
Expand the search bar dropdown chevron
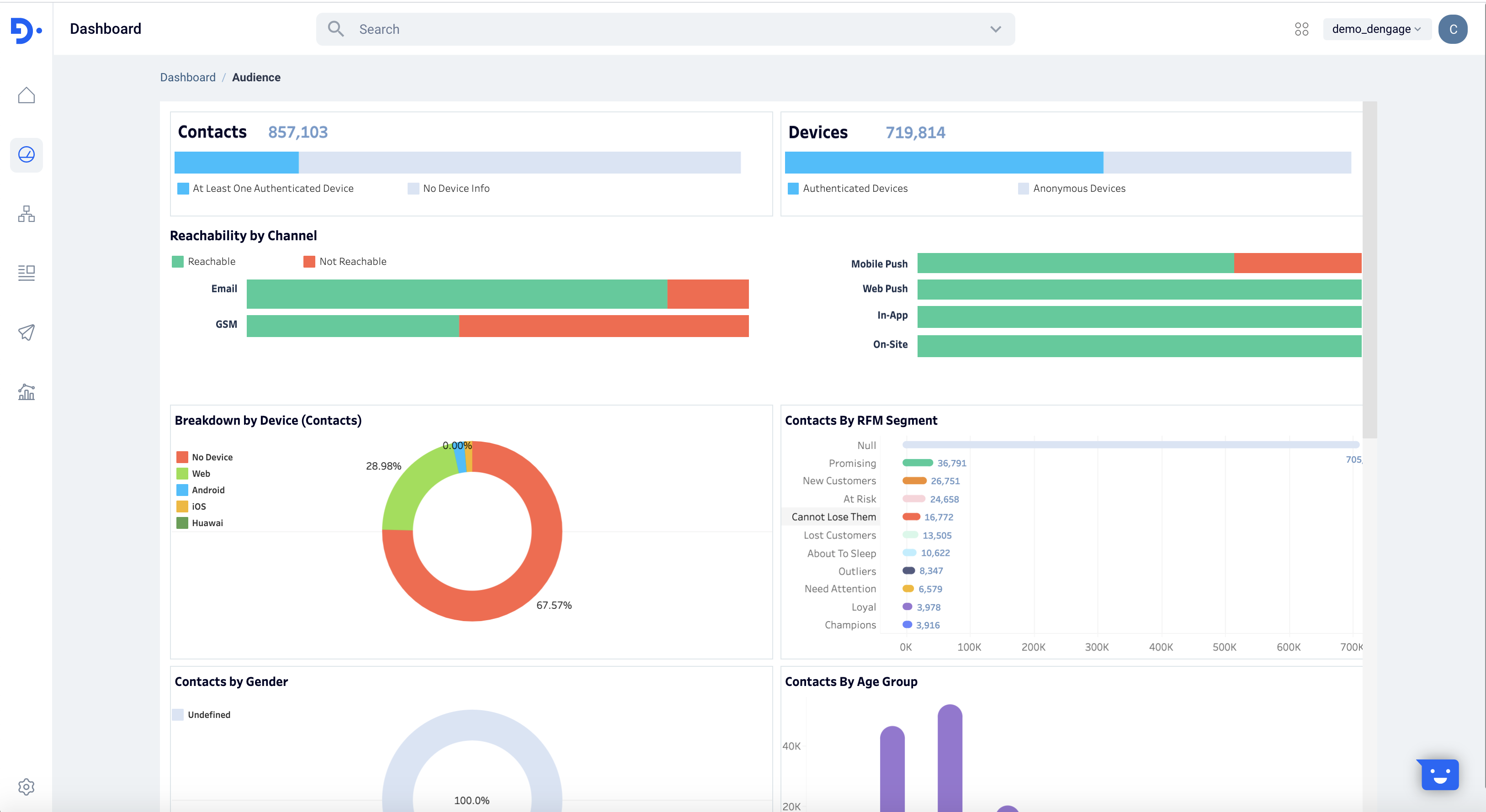pyautogui.click(x=996, y=29)
